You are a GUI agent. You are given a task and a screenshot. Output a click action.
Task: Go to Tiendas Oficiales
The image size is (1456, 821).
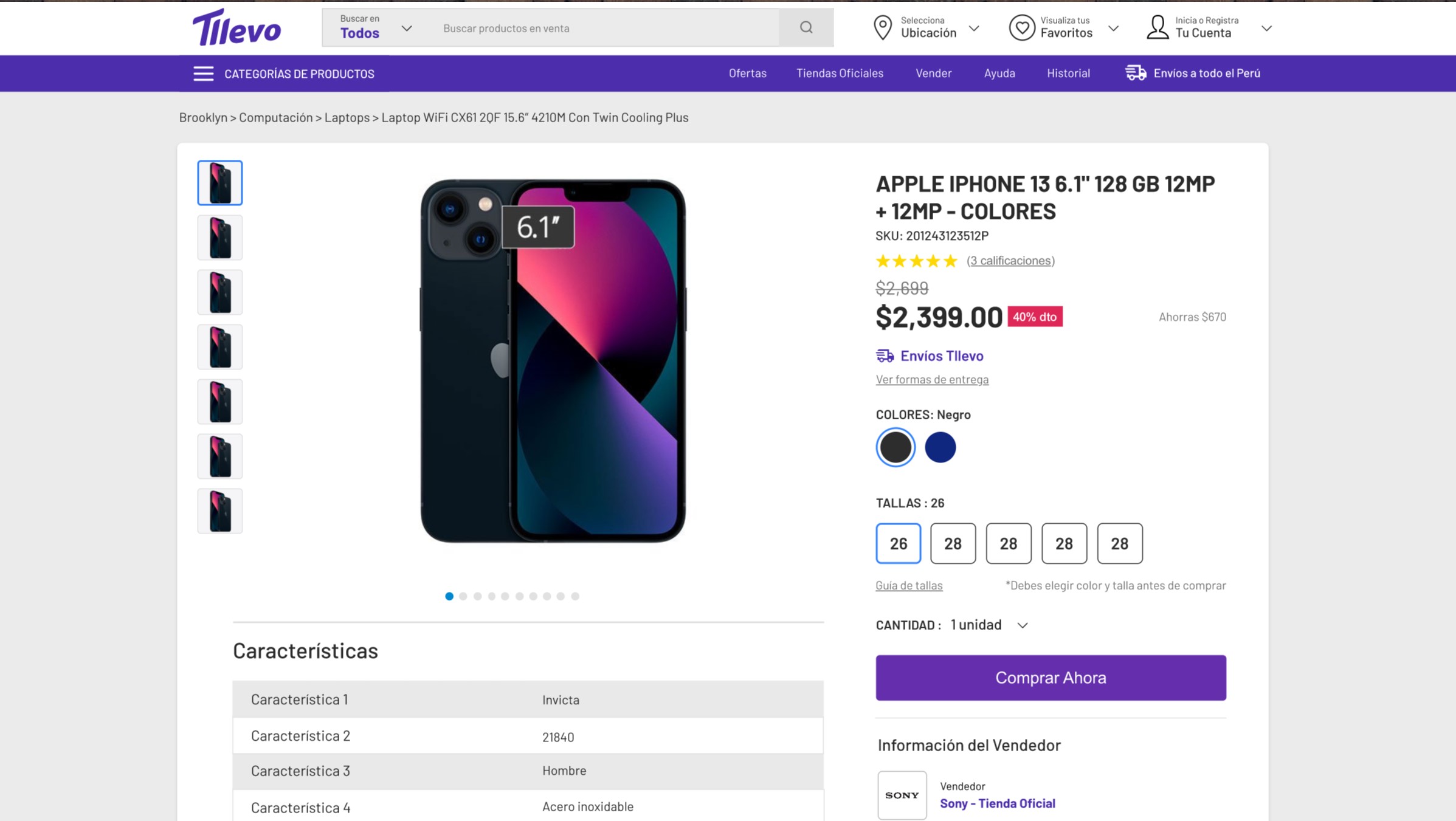click(x=840, y=73)
